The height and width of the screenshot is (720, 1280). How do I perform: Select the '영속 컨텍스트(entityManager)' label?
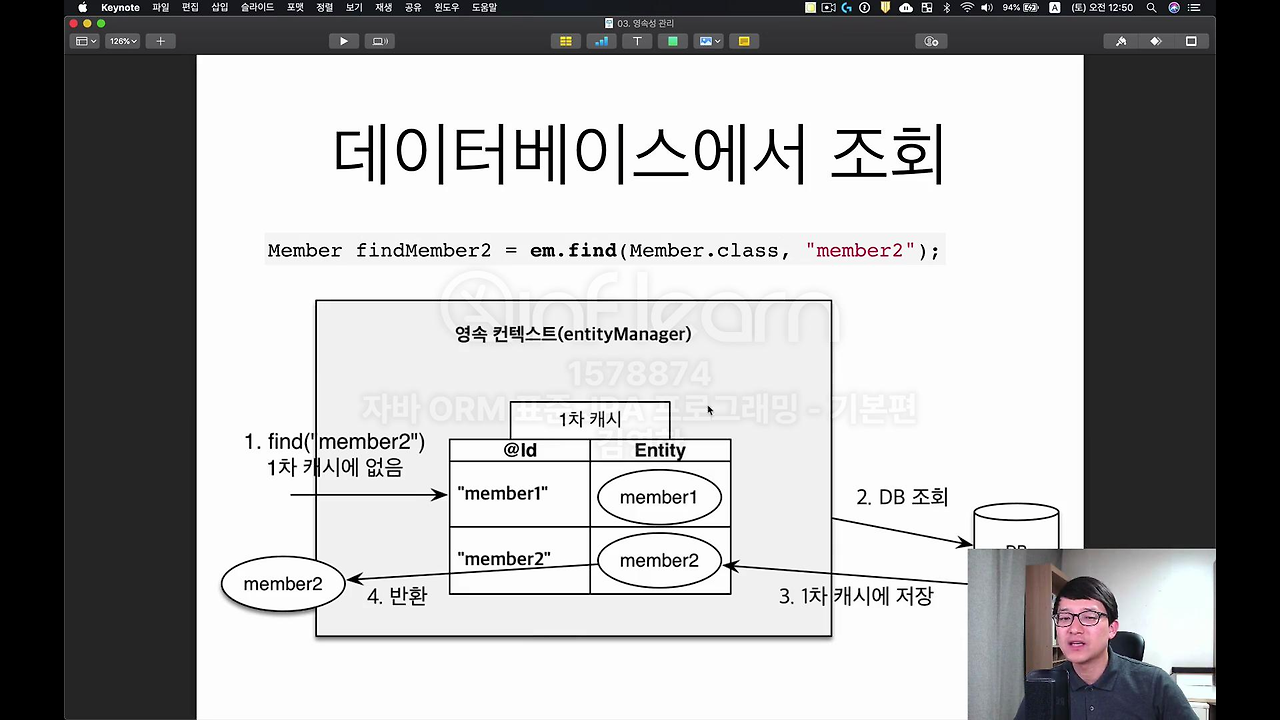pyautogui.click(x=573, y=334)
